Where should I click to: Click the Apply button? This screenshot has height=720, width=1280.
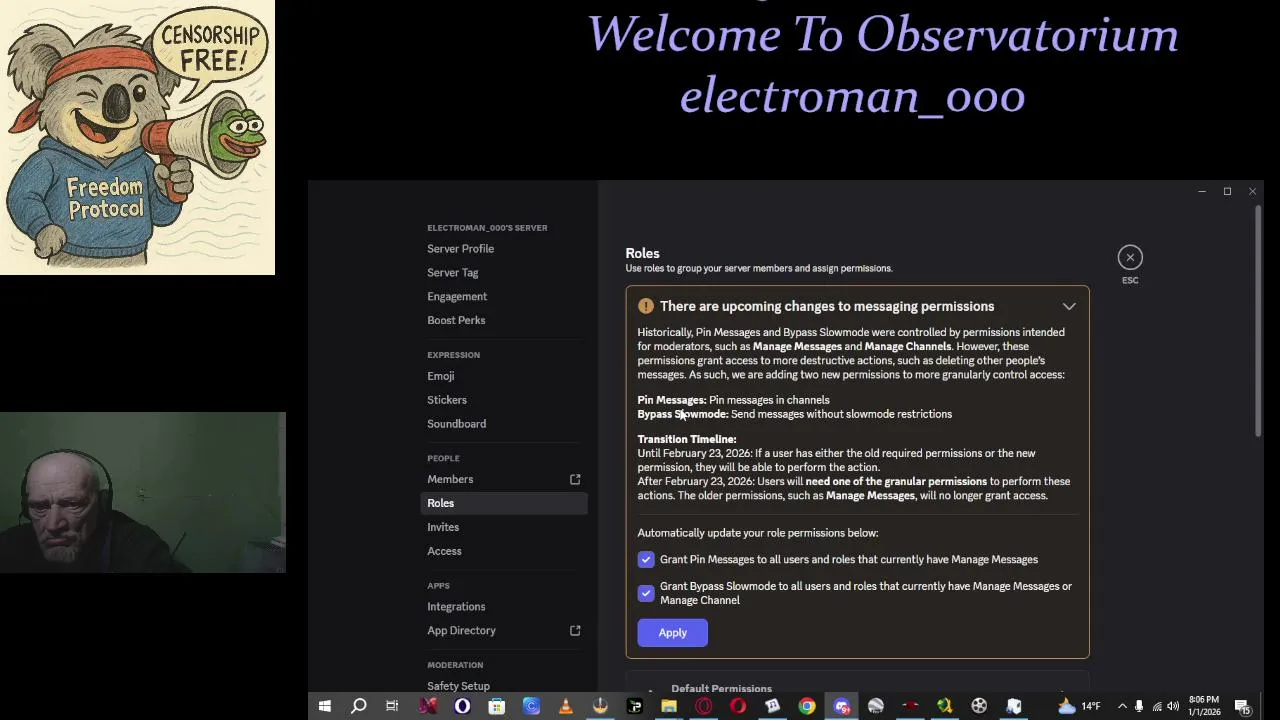point(672,632)
